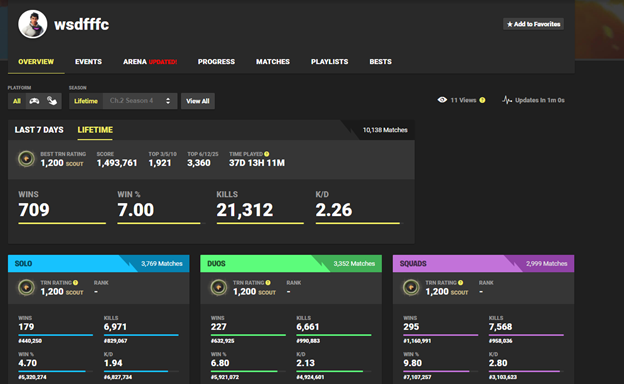Click the Squads TRN Rating info icon
624x384 pixels.
pos(460,283)
